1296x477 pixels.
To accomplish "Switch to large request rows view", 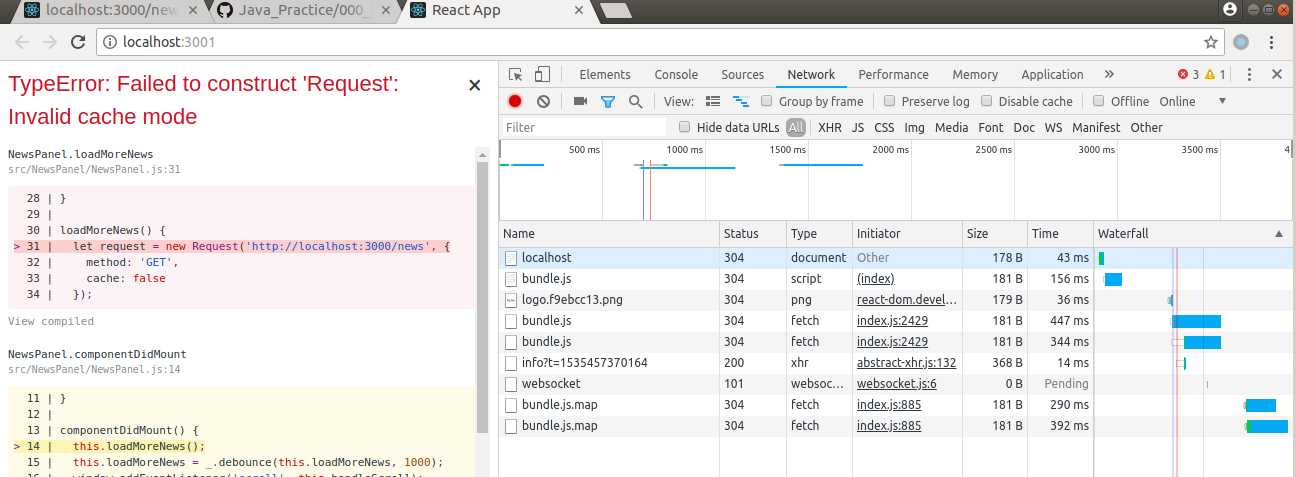I will (713, 101).
